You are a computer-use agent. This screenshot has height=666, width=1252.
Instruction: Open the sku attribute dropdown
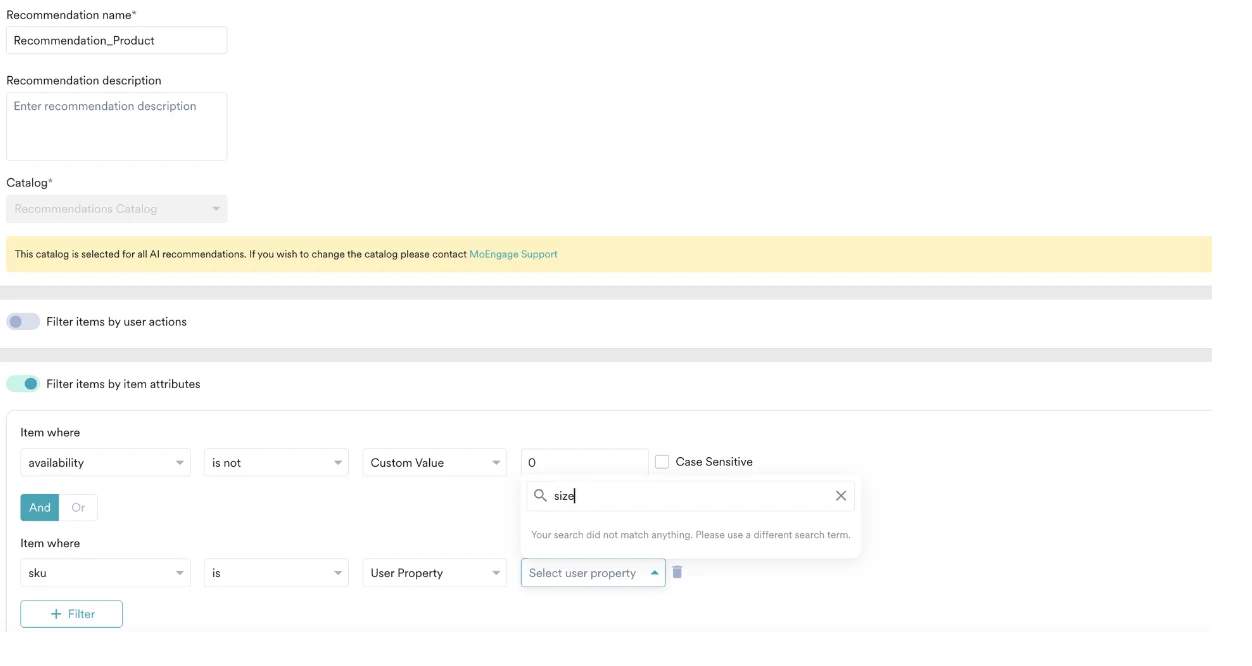(x=105, y=573)
